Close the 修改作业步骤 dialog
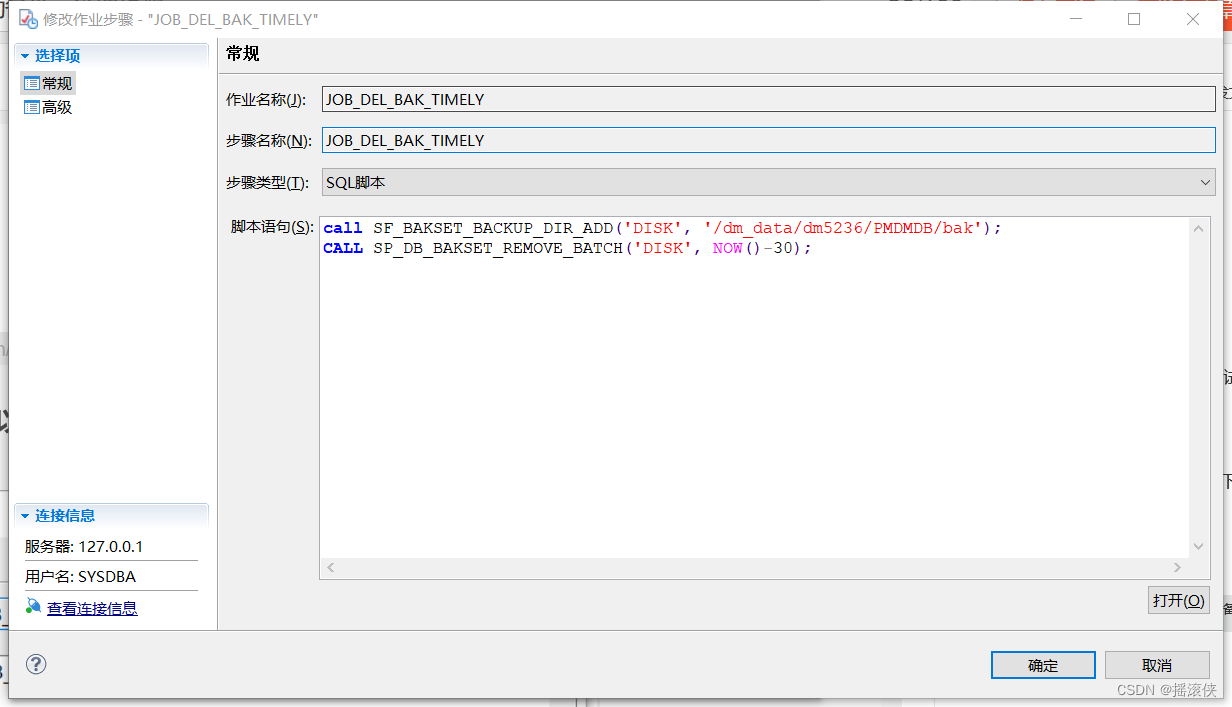 (x=1192, y=19)
